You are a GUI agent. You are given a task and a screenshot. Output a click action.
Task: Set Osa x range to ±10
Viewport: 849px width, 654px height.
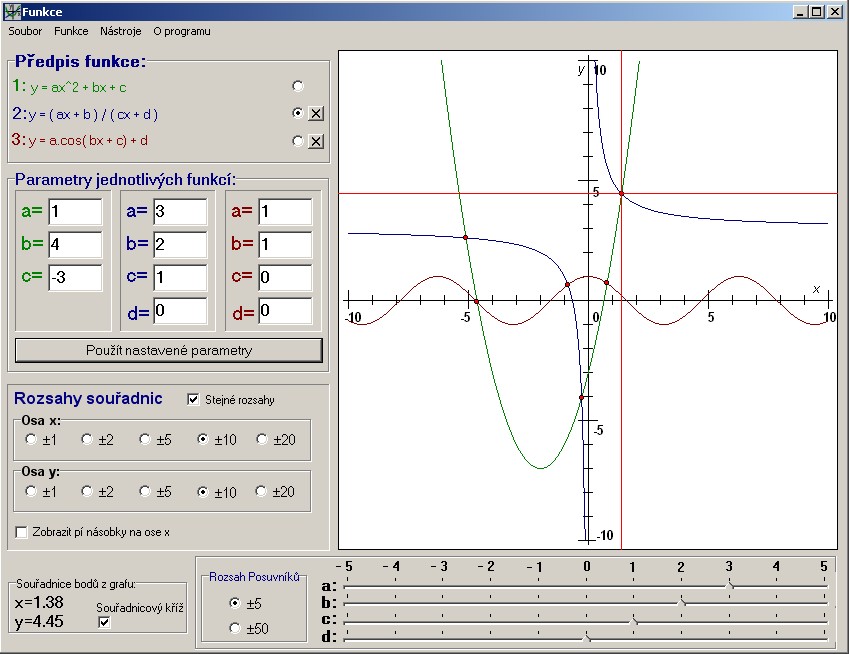(203, 439)
